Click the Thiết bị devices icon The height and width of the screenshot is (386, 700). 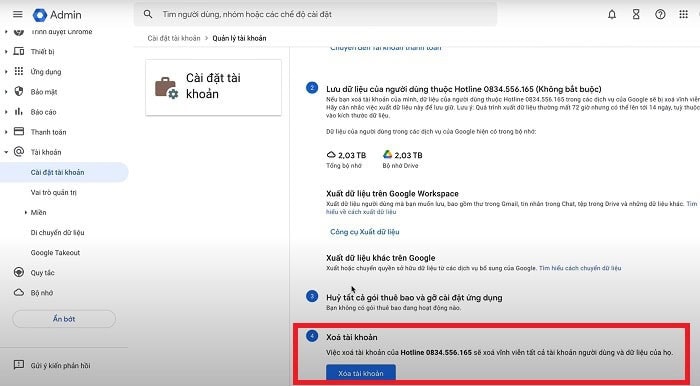[x=19, y=51]
